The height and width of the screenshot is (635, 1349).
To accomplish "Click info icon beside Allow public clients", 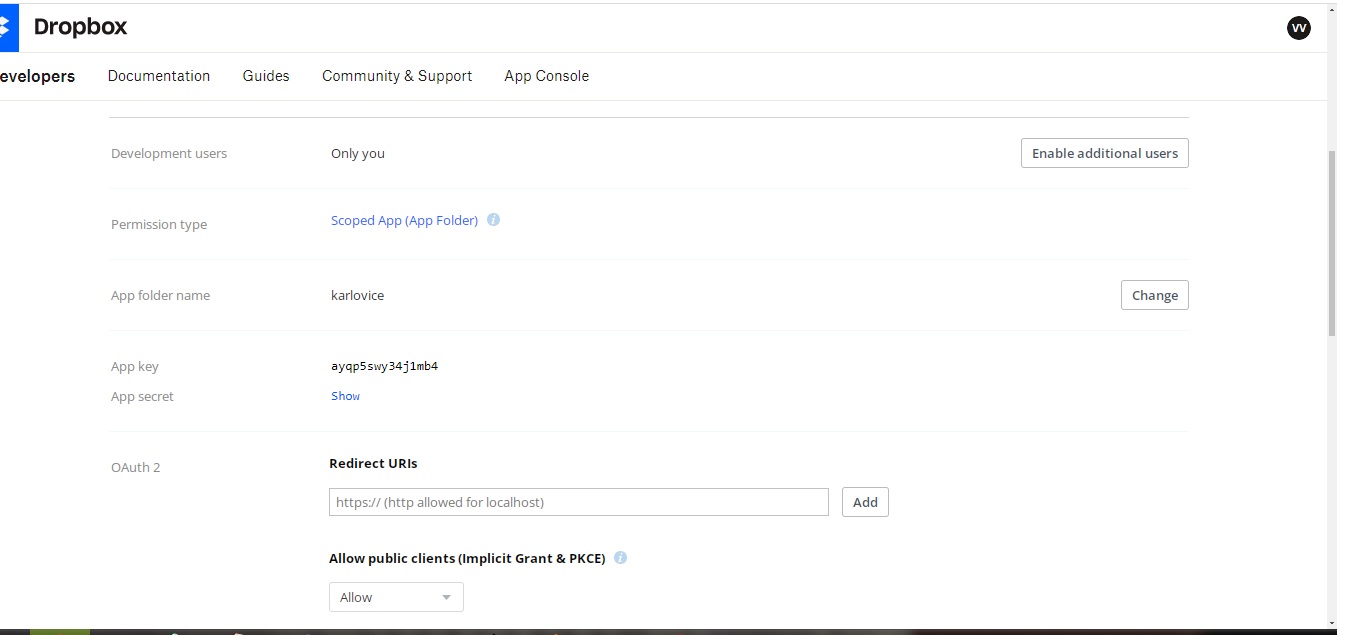I will pos(620,558).
